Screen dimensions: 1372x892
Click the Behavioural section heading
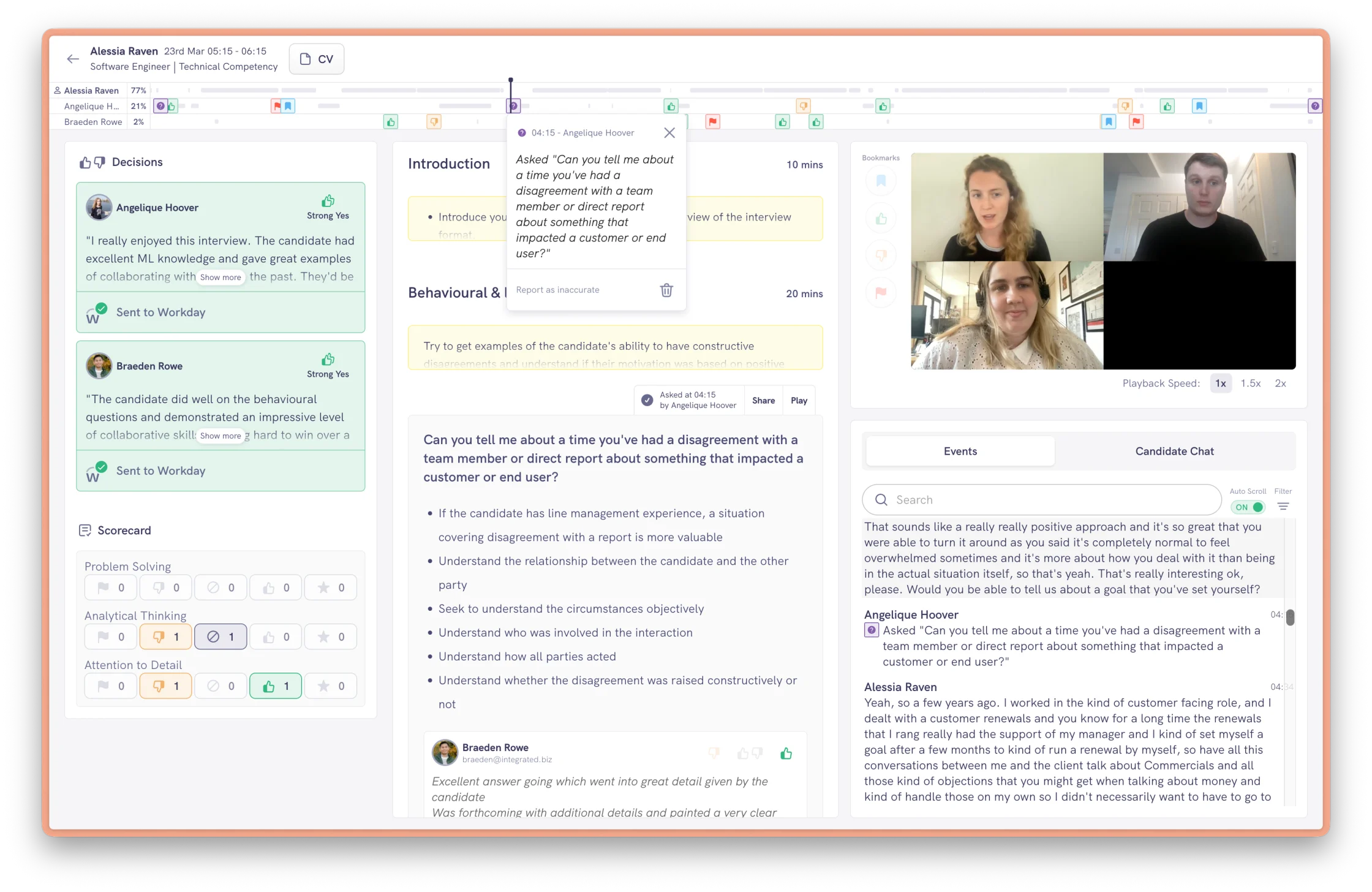click(458, 293)
